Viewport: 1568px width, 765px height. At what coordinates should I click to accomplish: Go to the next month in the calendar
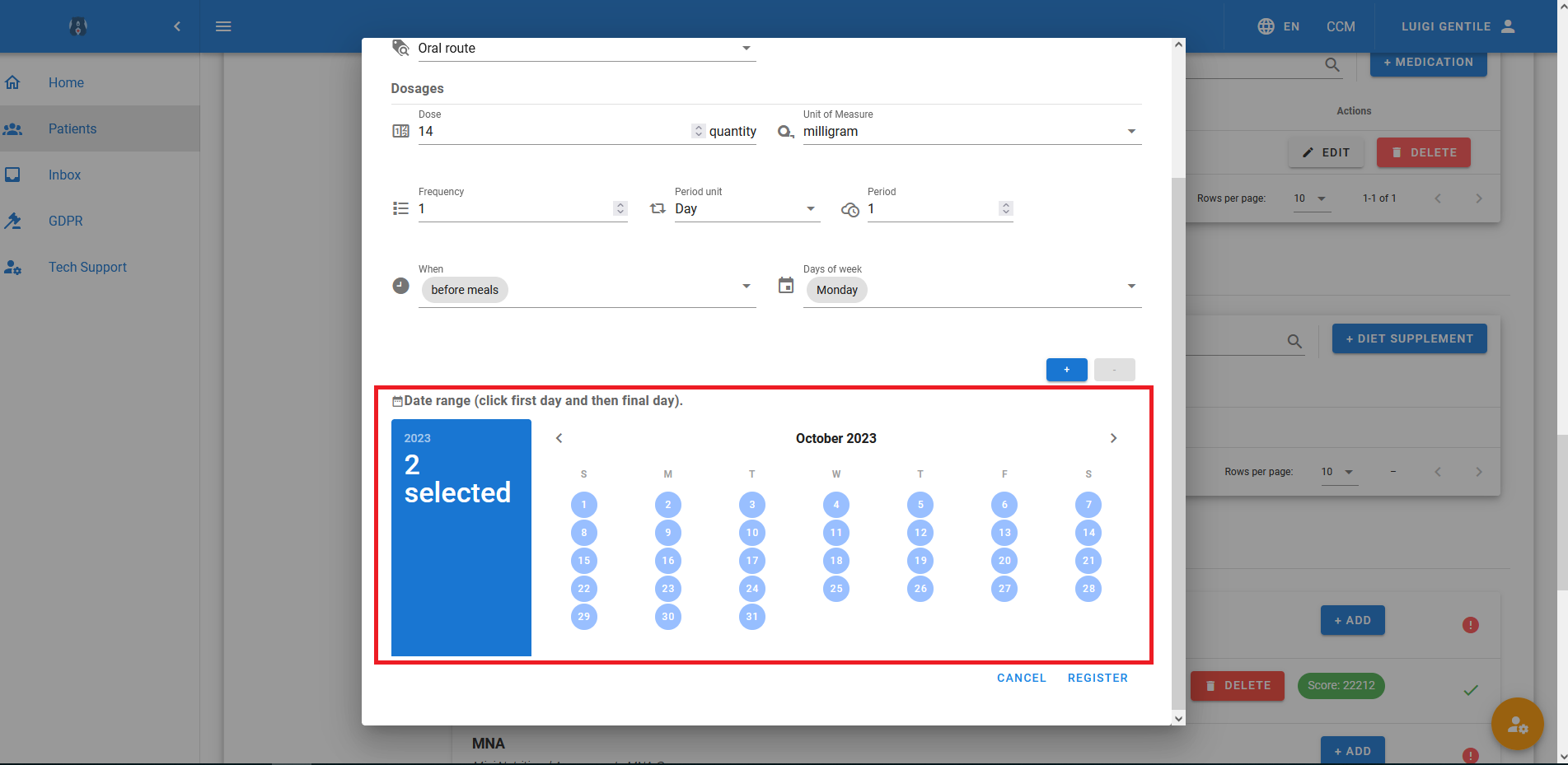tap(1113, 438)
